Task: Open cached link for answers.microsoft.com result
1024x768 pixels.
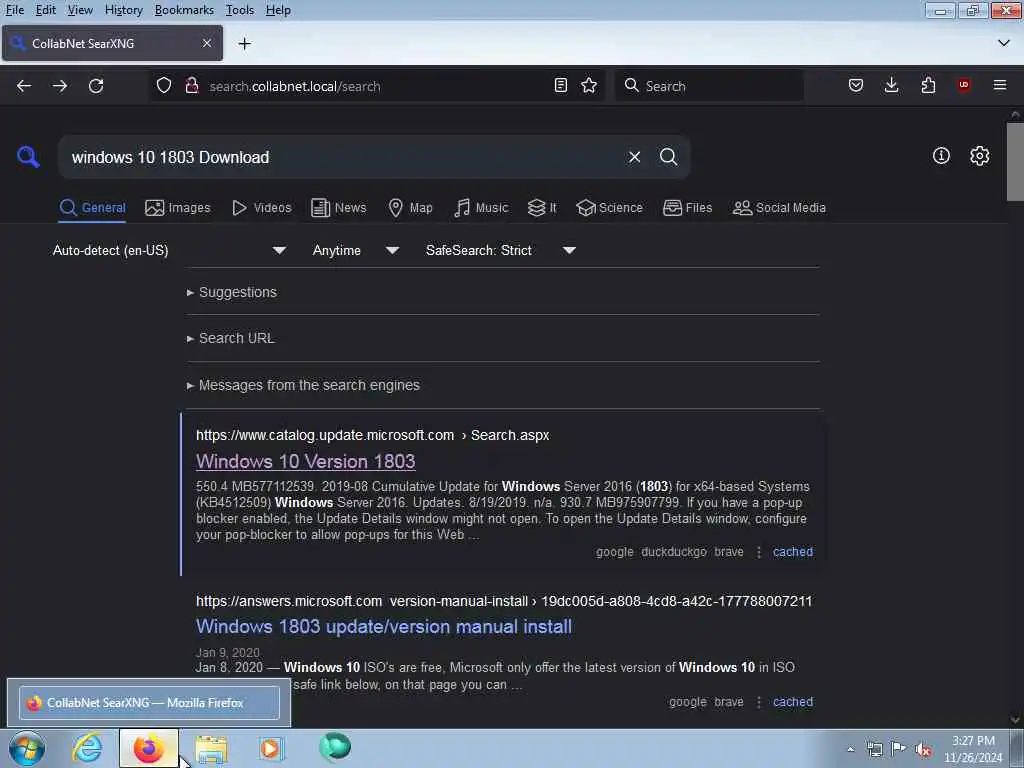Action: (792, 702)
